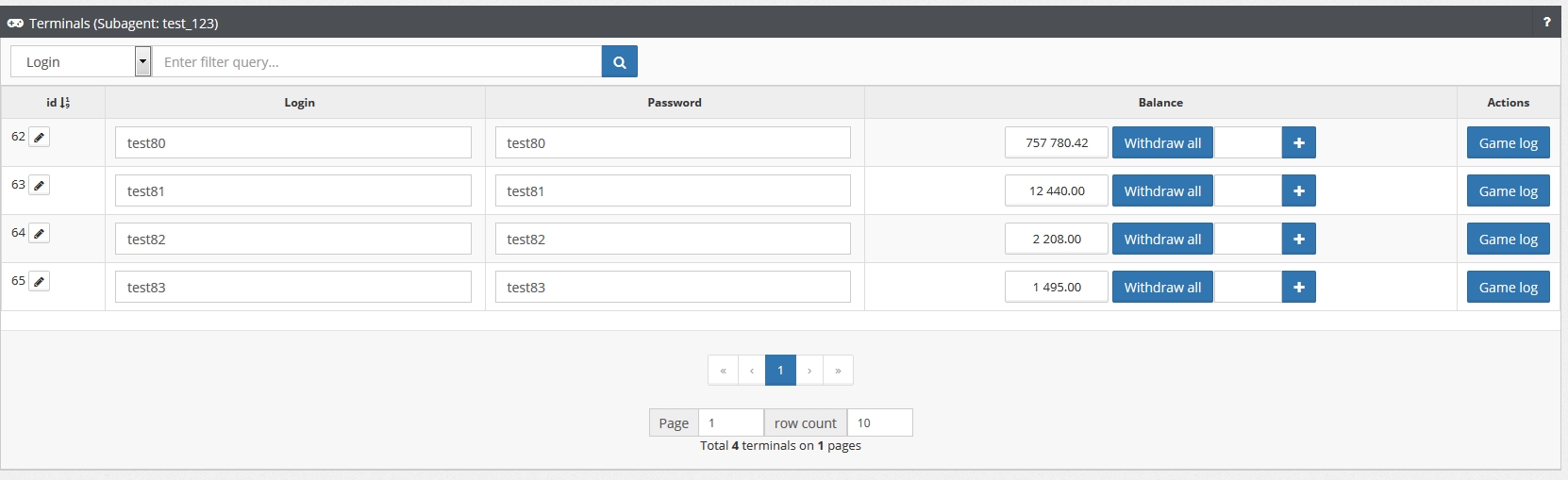Click the search magnifier icon button
The image size is (1568, 480).
pyautogui.click(x=619, y=62)
